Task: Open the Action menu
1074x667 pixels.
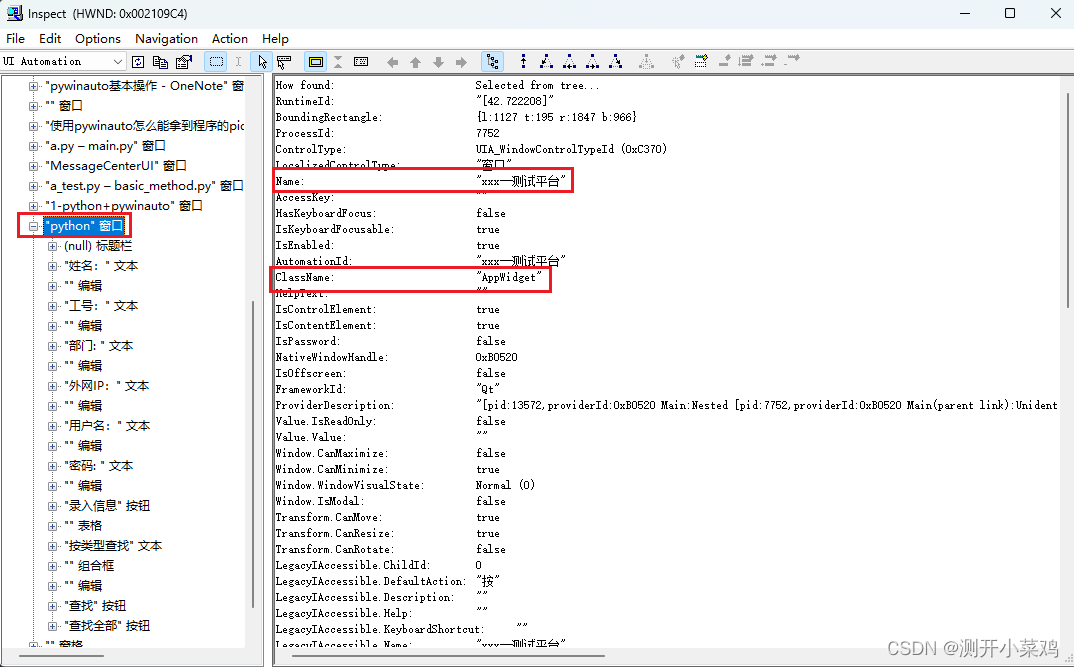Action: [x=229, y=39]
